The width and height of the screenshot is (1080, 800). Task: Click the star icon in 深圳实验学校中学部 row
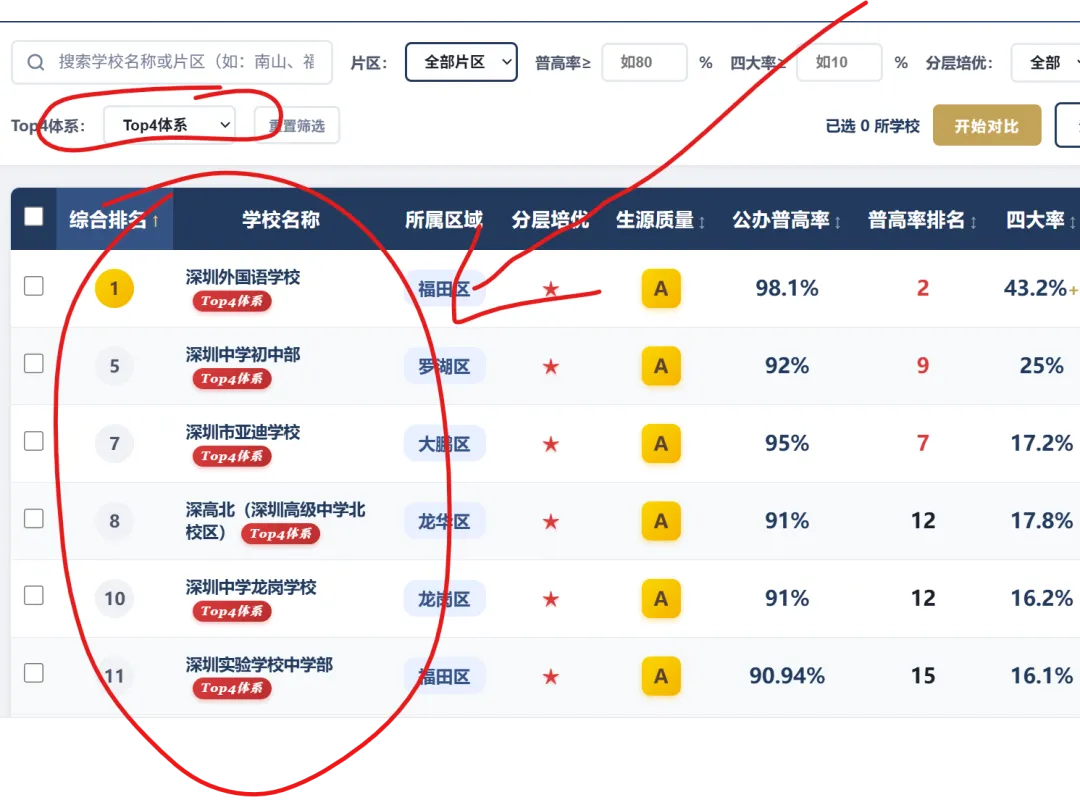[550, 677]
